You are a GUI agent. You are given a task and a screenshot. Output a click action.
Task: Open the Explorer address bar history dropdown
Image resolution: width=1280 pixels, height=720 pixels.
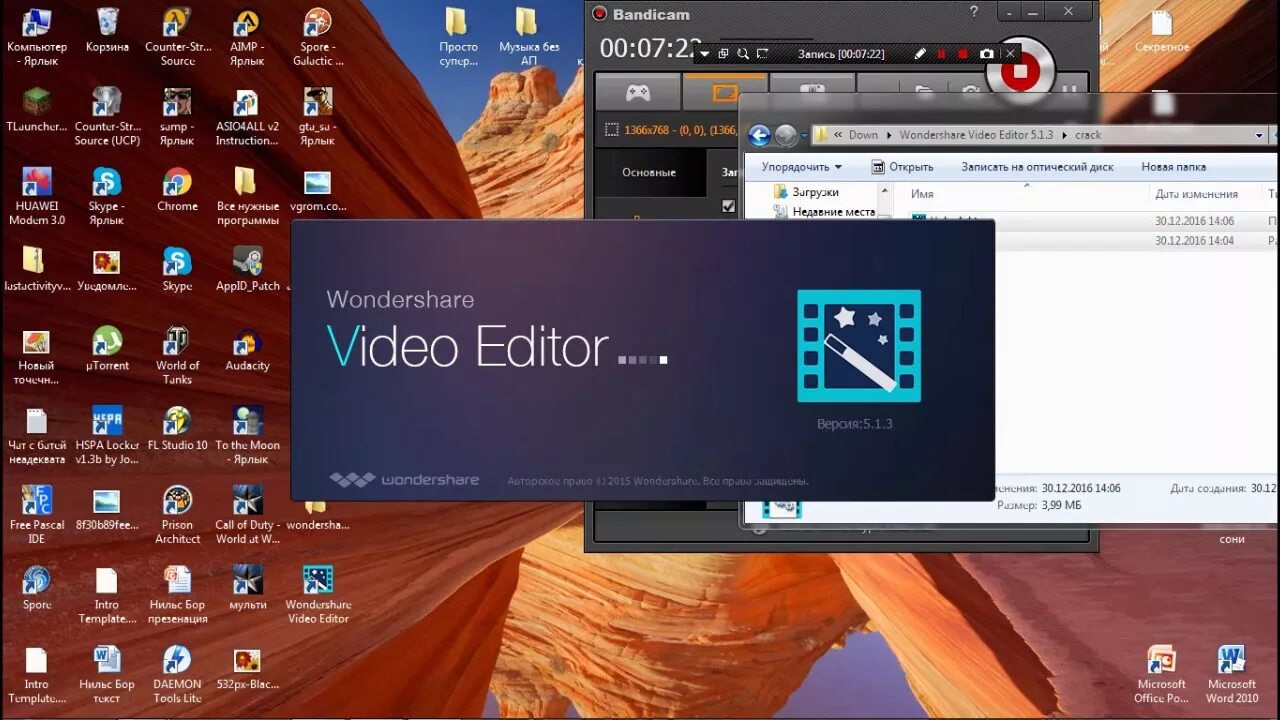tap(1260, 135)
